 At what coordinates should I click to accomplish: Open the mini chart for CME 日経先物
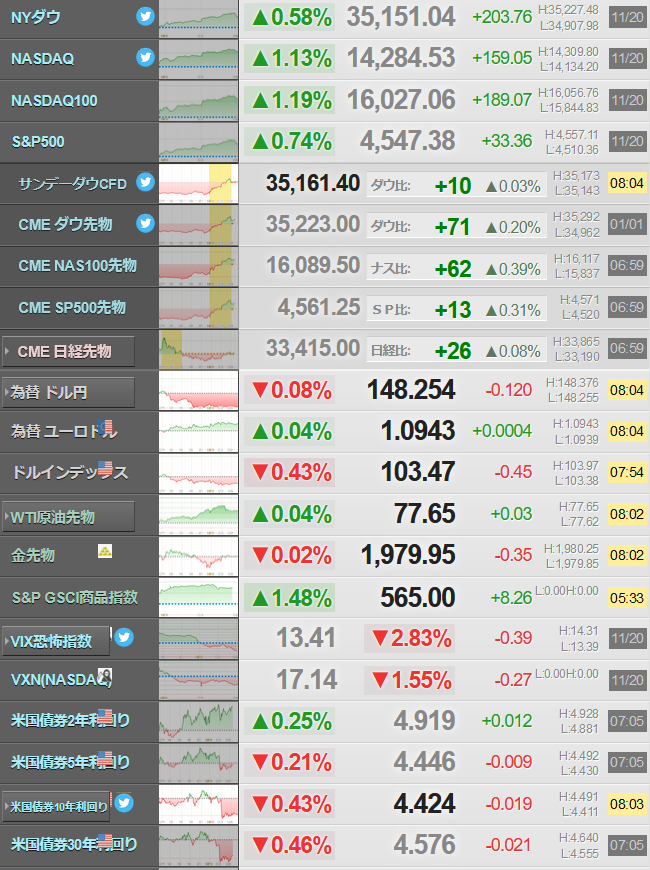tap(199, 349)
